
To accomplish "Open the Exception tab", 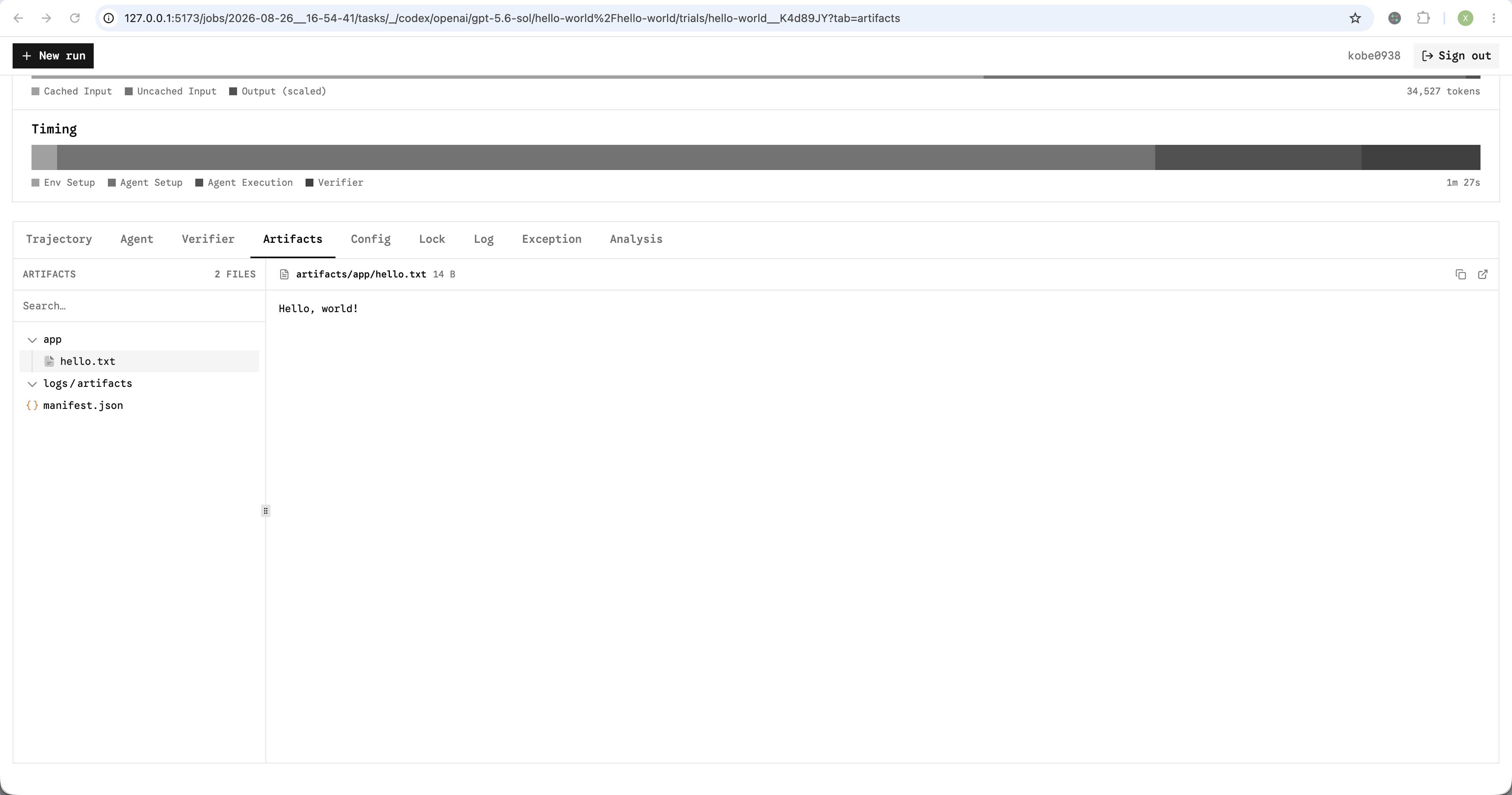I will [552, 239].
